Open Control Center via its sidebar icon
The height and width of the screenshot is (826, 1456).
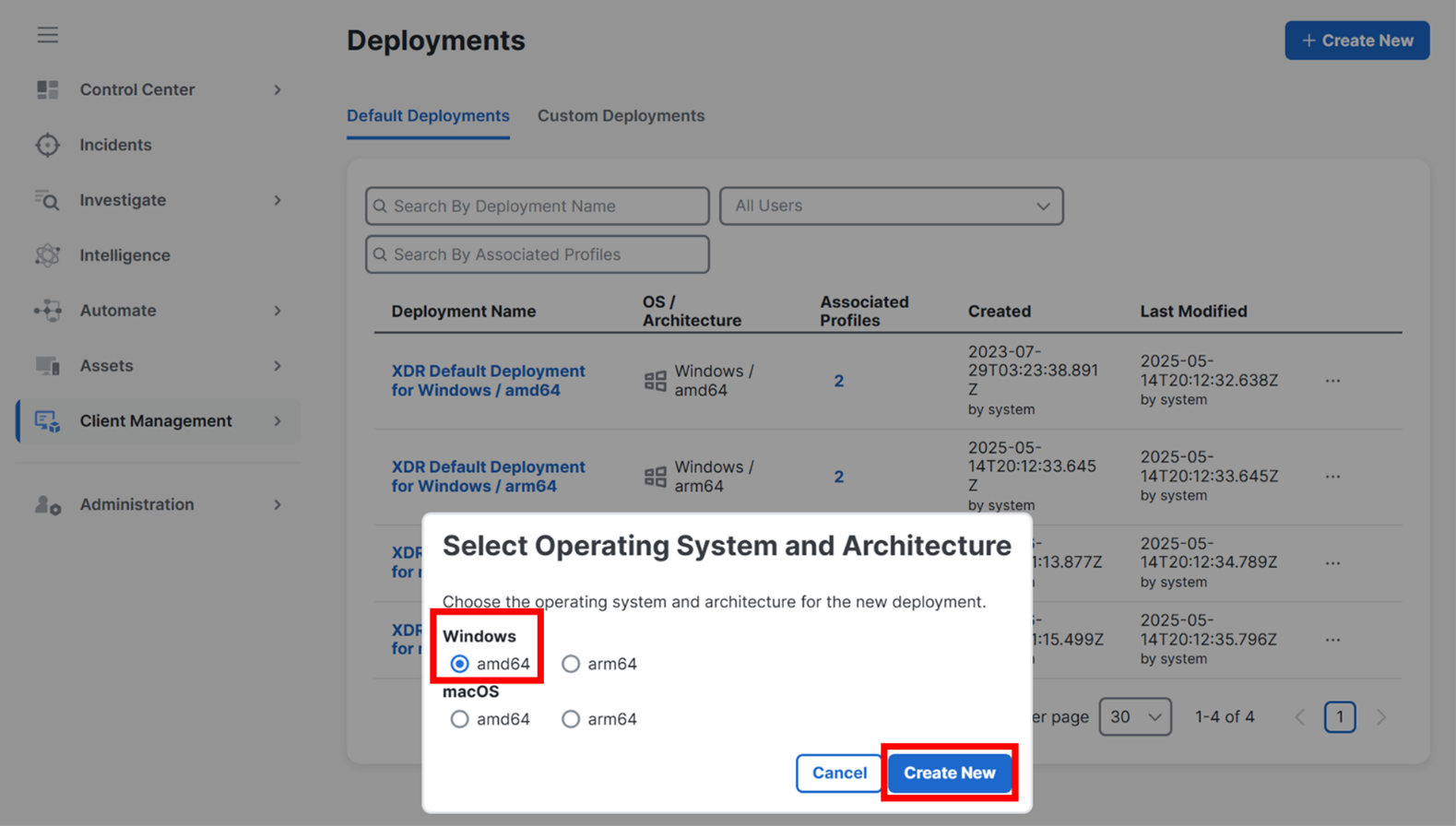(x=47, y=89)
